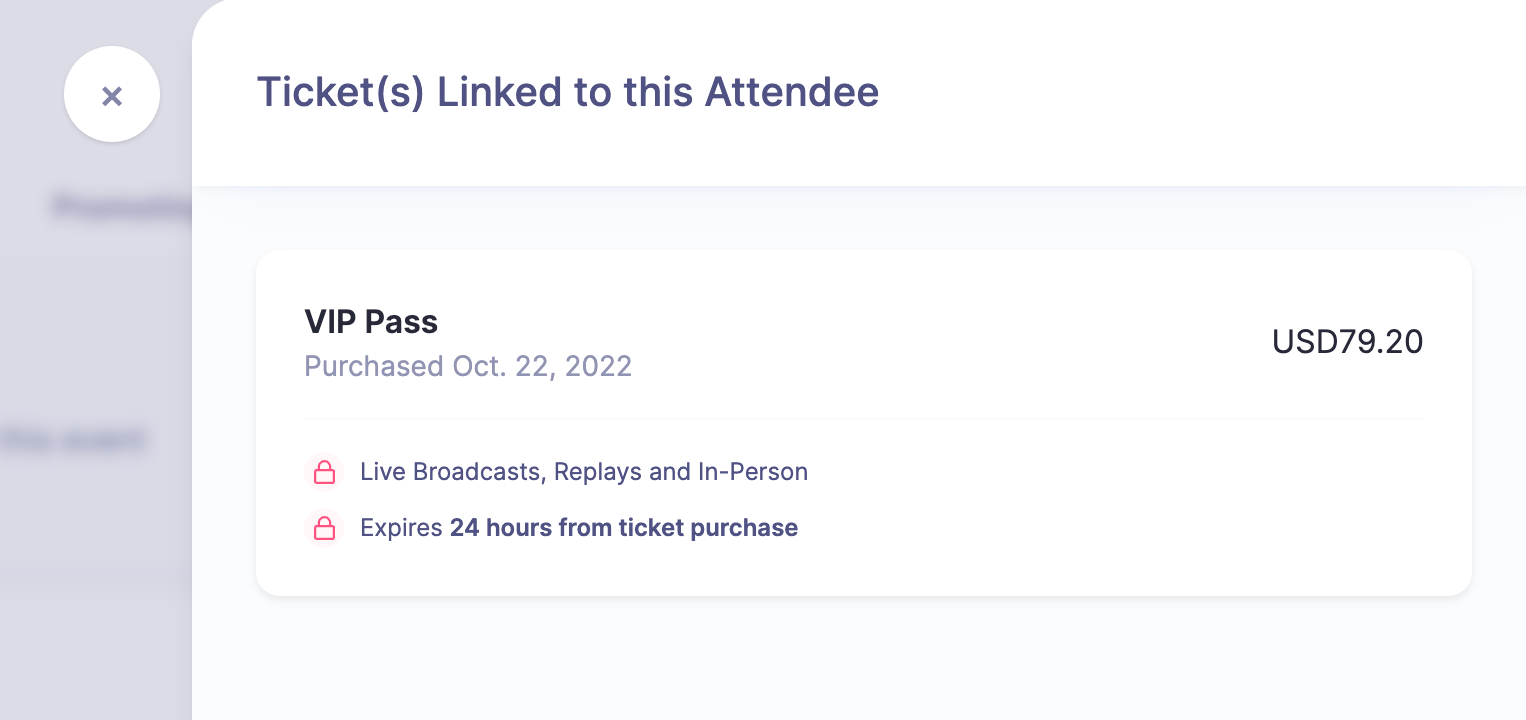Select the VIP Pass ticket name
1526x720 pixels.
(x=371, y=322)
